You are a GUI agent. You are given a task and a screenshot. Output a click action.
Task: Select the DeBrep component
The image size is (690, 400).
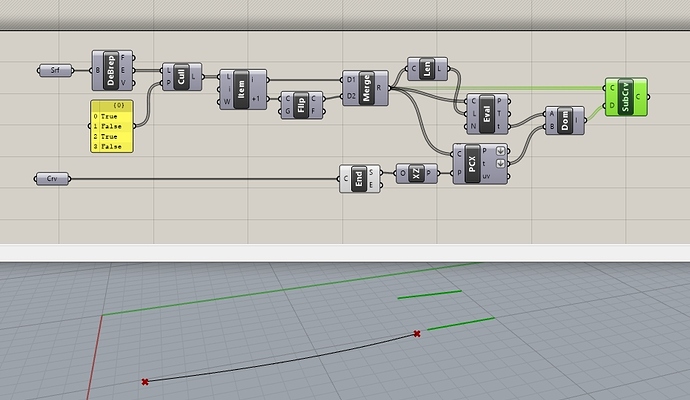[x=112, y=70]
